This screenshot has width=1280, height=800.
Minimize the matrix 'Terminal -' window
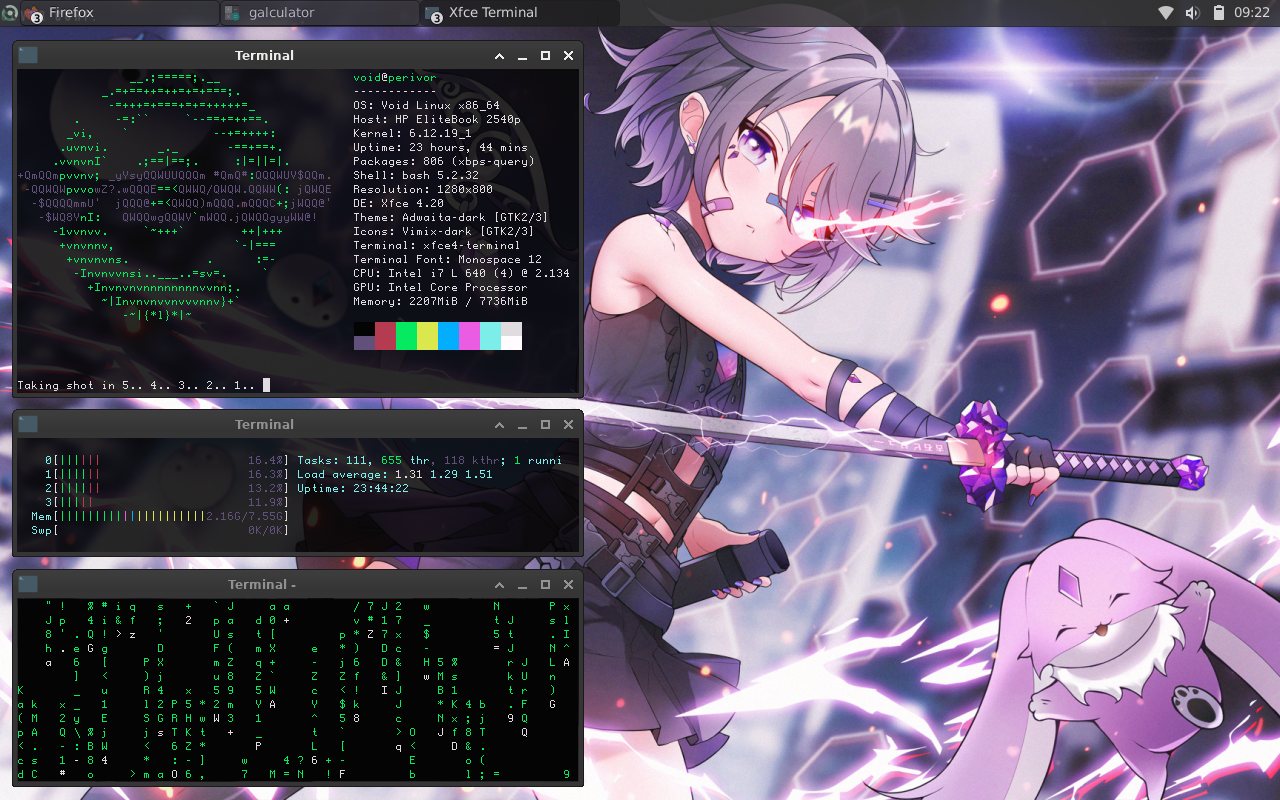tap(522, 585)
